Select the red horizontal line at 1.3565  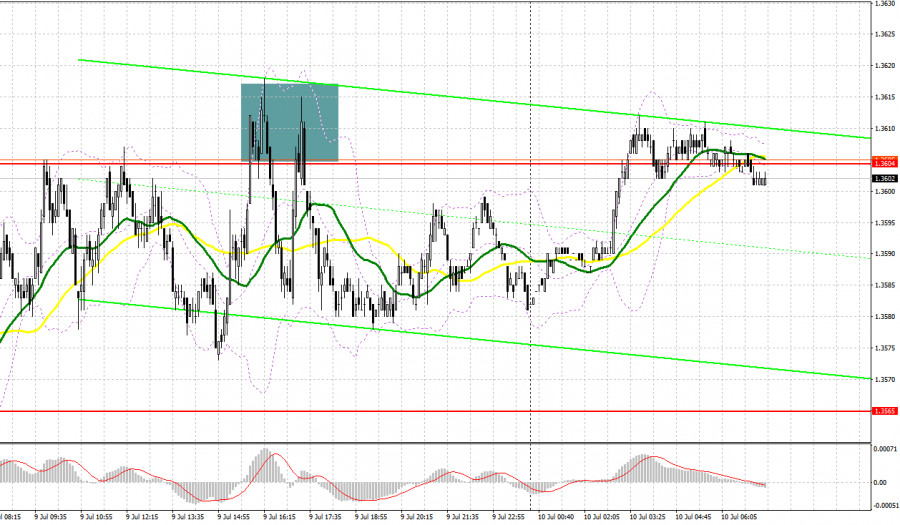[435, 411]
